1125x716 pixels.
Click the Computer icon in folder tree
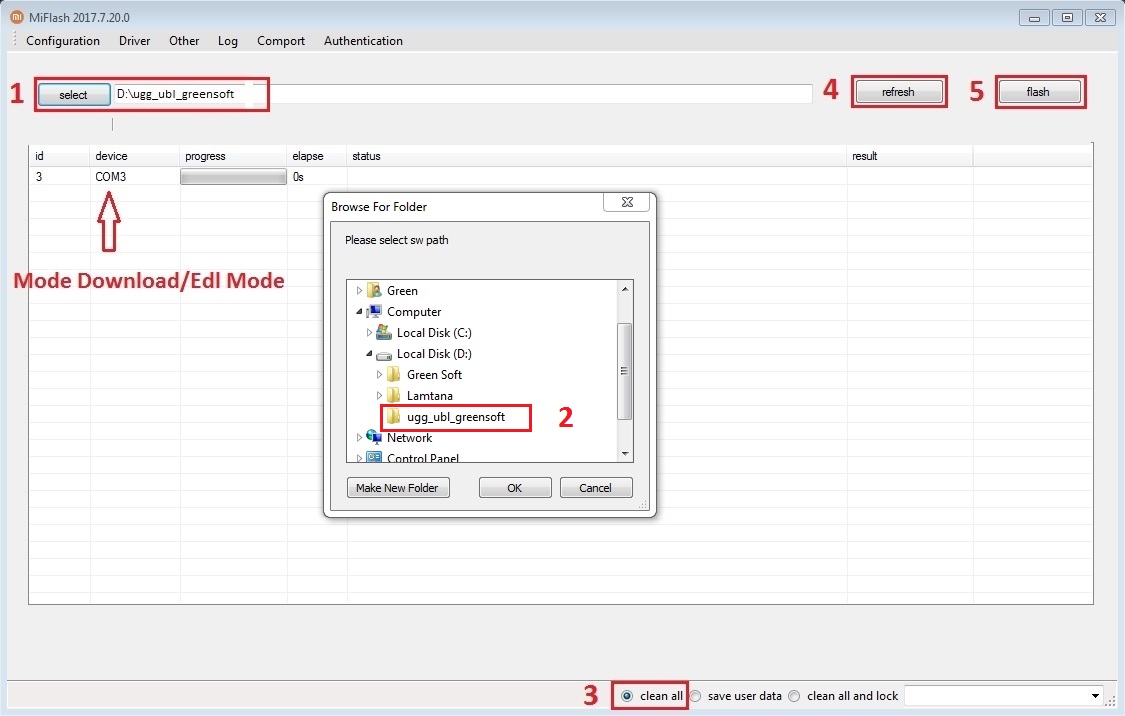pos(374,311)
